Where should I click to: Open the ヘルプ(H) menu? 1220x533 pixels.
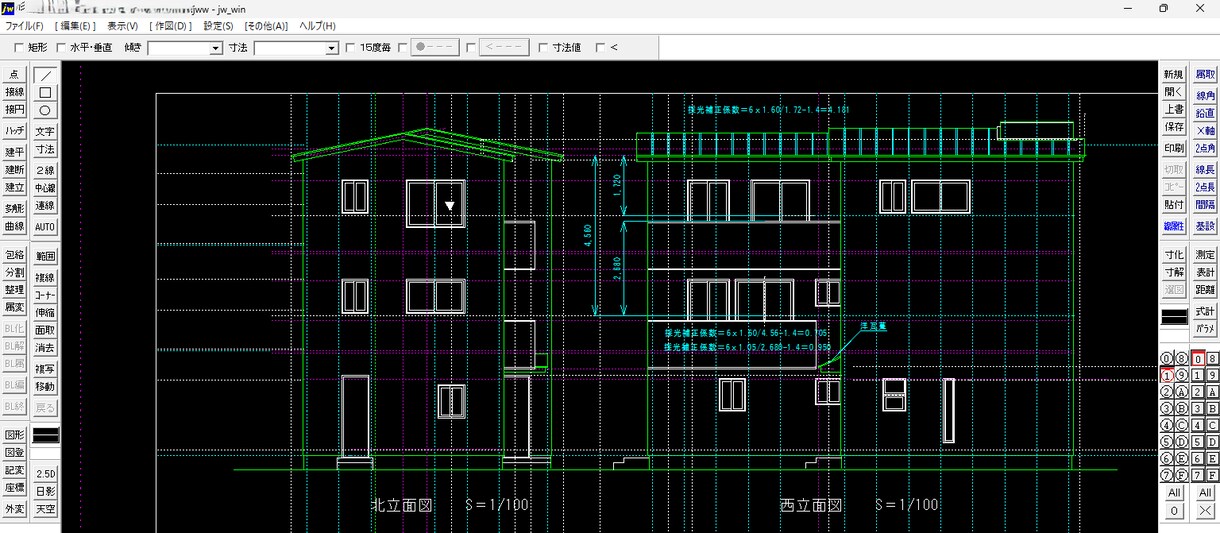coord(318,26)
